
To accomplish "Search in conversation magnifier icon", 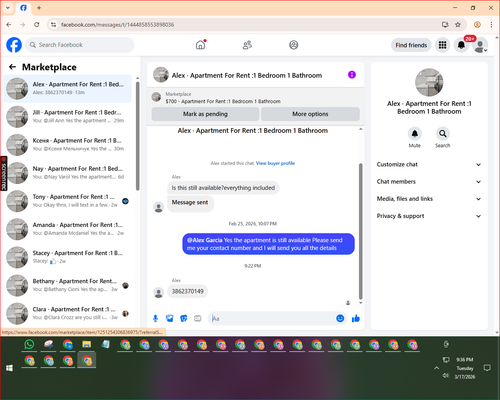I will pos(442,134).
